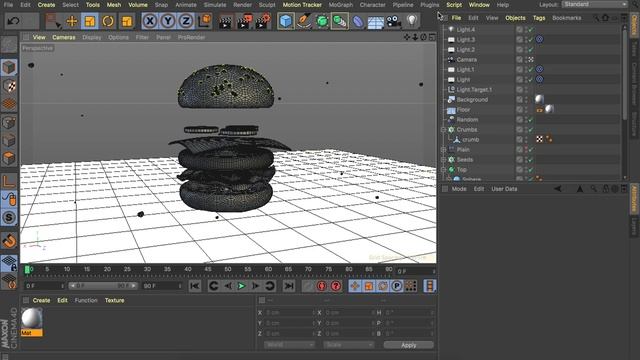Add a Light bulb object
Viewport: 640px width, 360px height.
pyautogui.click(x=412, y=21)
